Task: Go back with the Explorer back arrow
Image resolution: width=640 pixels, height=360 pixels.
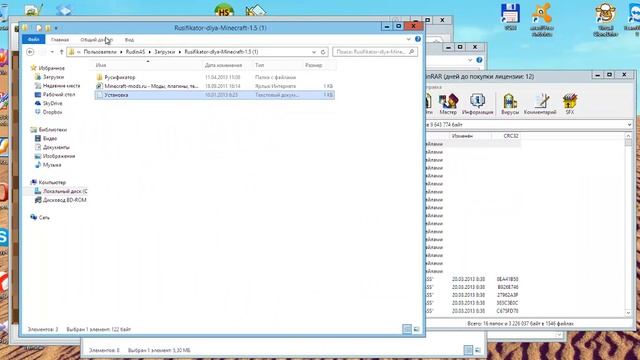Action: pos(30,52)
